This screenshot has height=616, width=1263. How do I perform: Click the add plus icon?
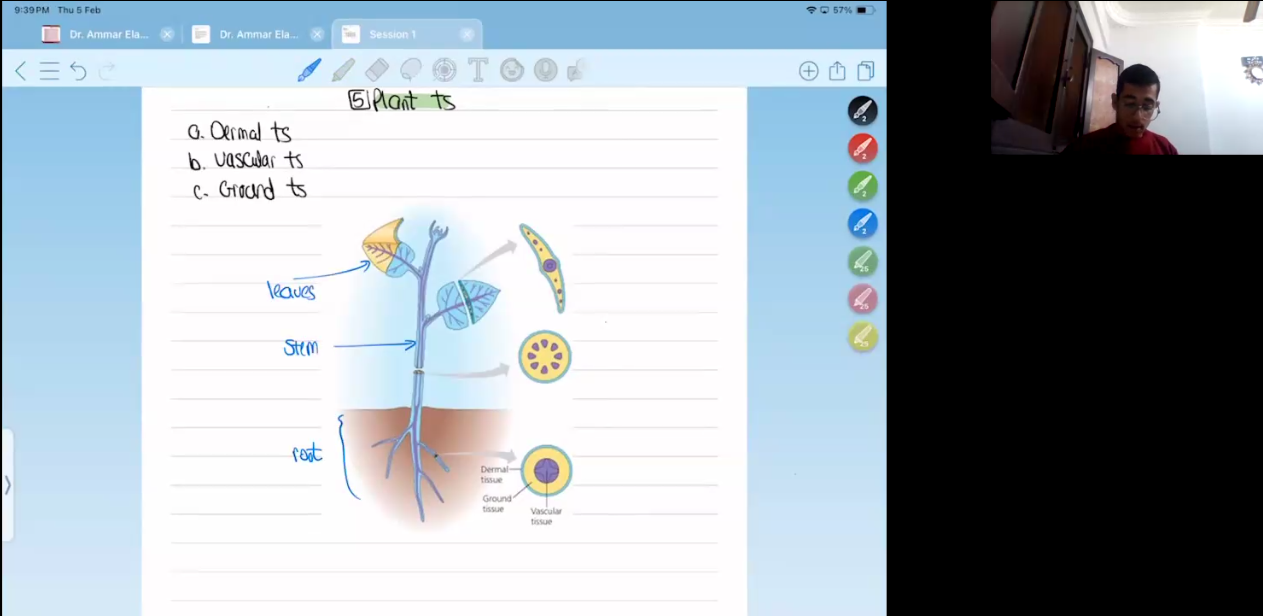[x=808, y=71]
